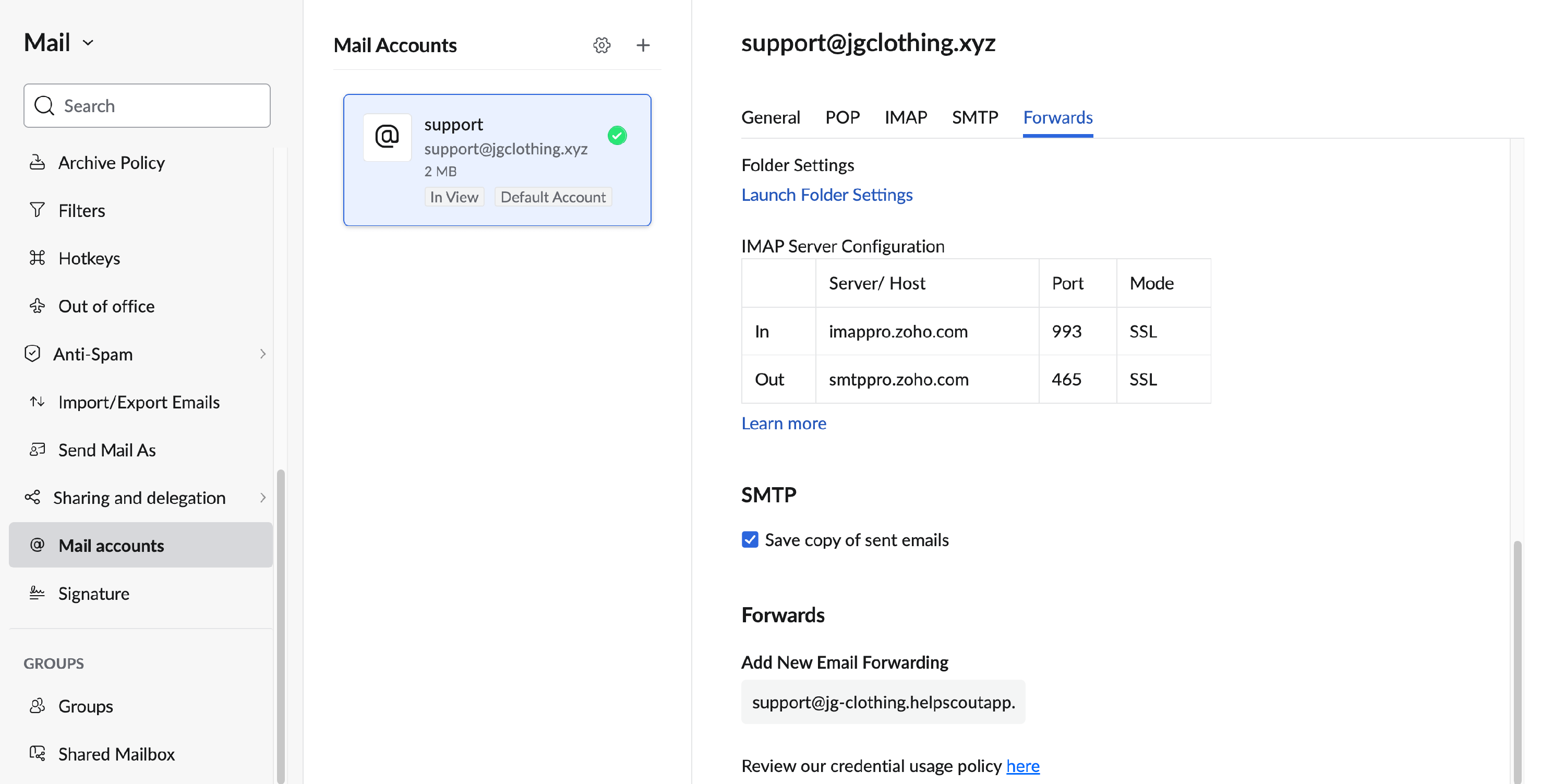Screen dimensions: 1565x784
Task: Click the Filters funnel icon
Action: [37, 210]
